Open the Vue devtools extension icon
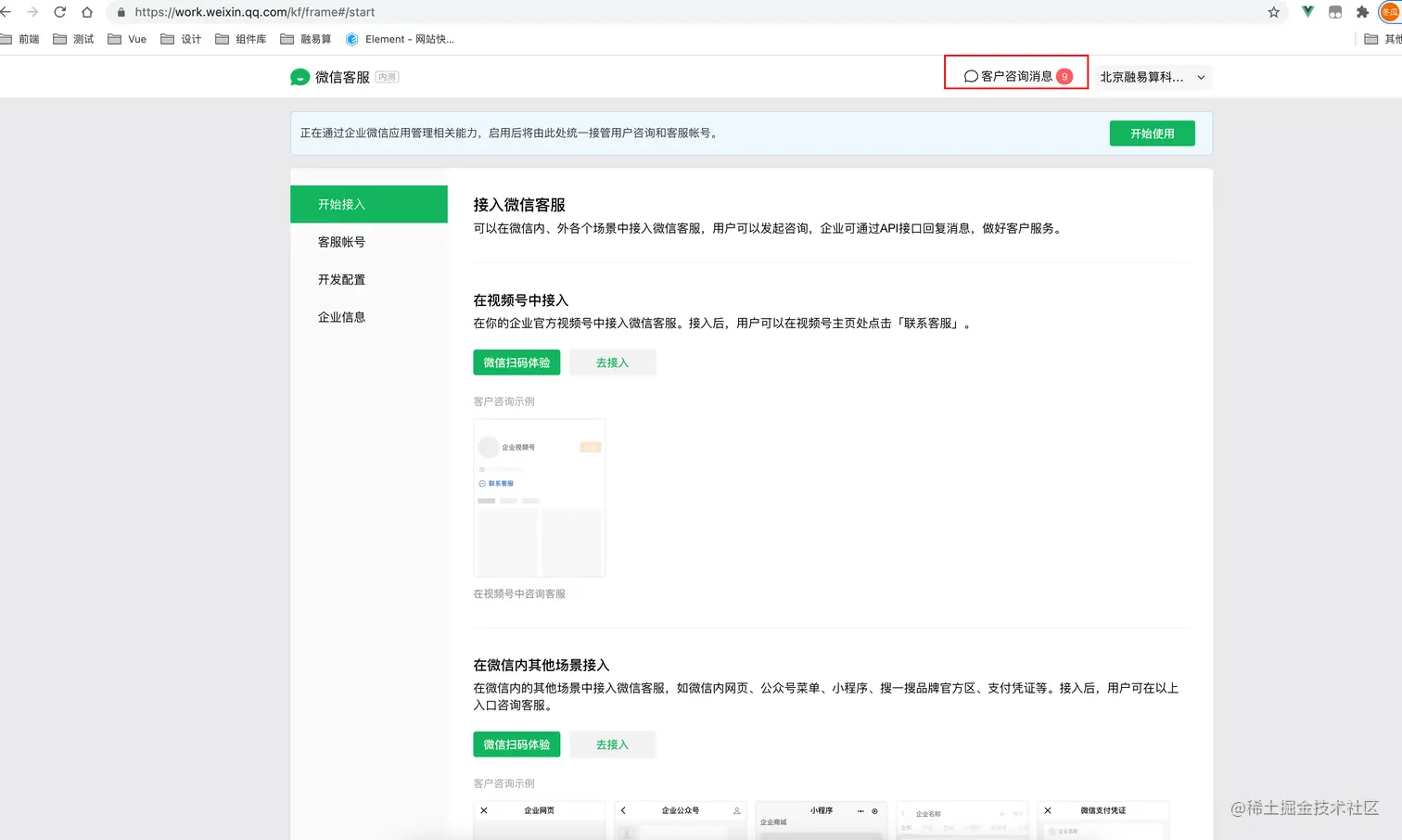Image resolution: width=1402 pixels, height=840 pixels. point(1307,12)
